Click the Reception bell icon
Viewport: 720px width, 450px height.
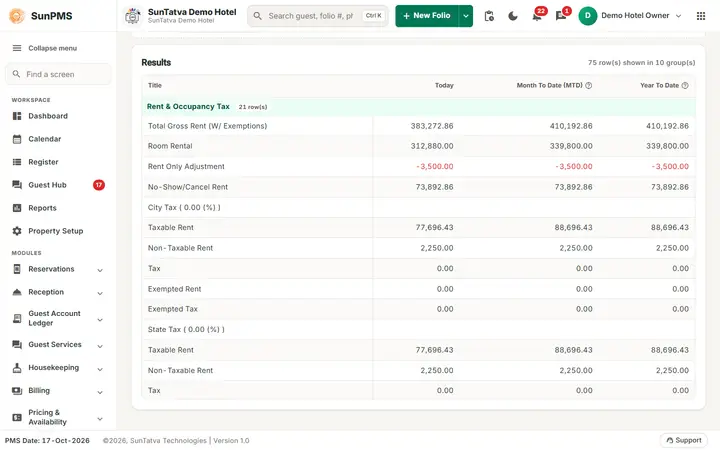tap(17, 292)
